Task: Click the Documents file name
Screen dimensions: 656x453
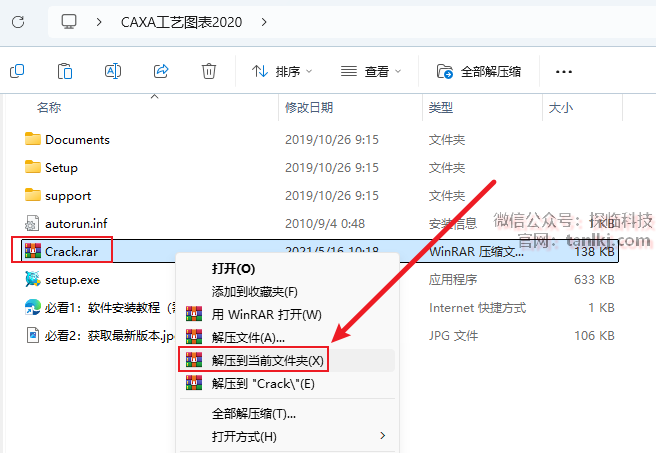Action: (x=77, y=140)
